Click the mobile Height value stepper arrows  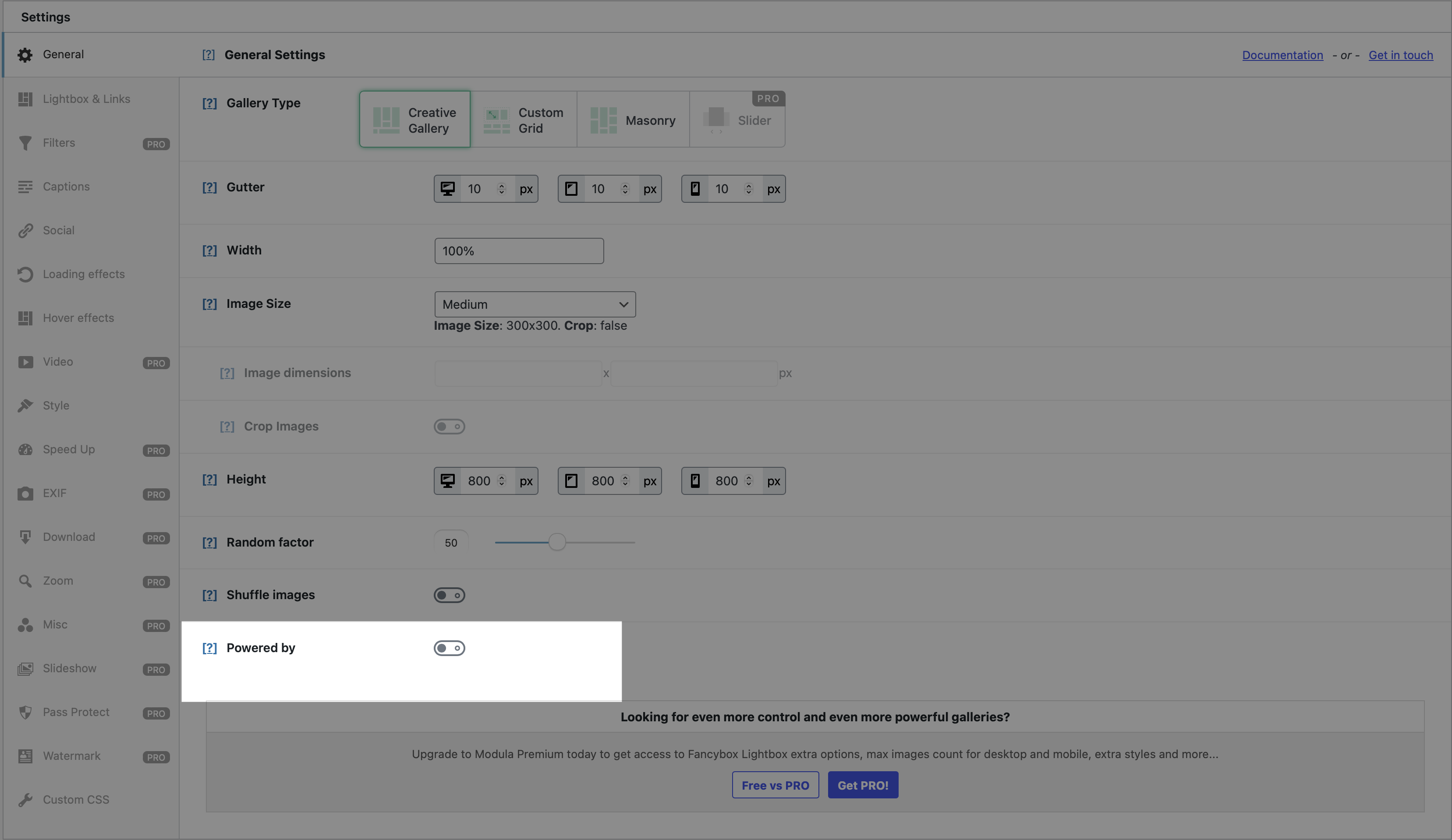[748, 481]
